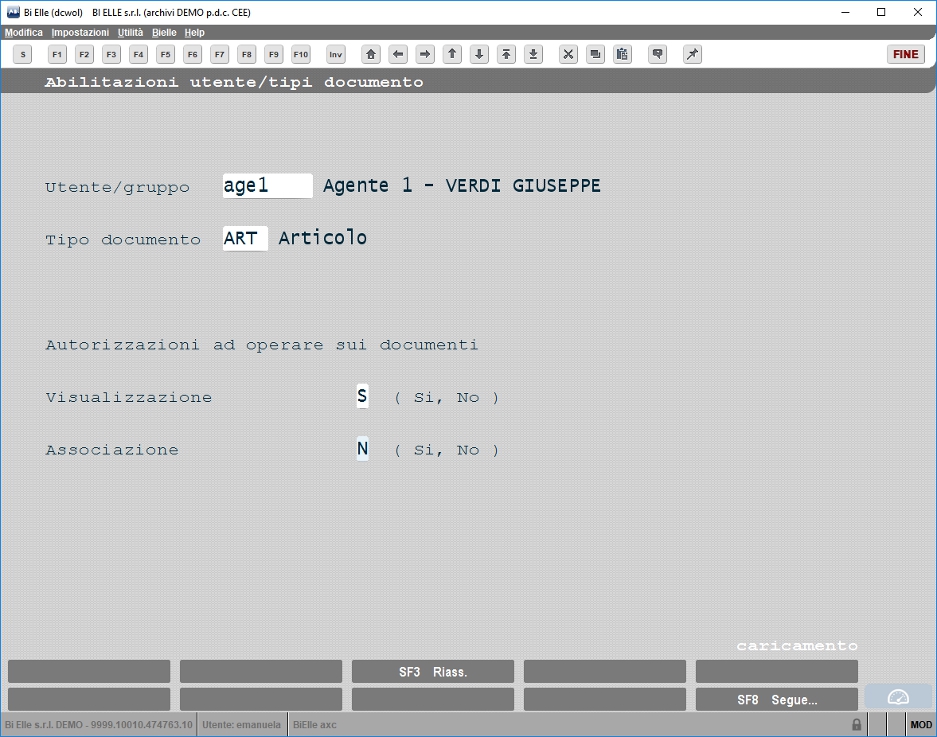Click the page-top arrow toolbar icon
Image resolution: width=937 pixels, height=737 pixels.
(x=506, y=54)
